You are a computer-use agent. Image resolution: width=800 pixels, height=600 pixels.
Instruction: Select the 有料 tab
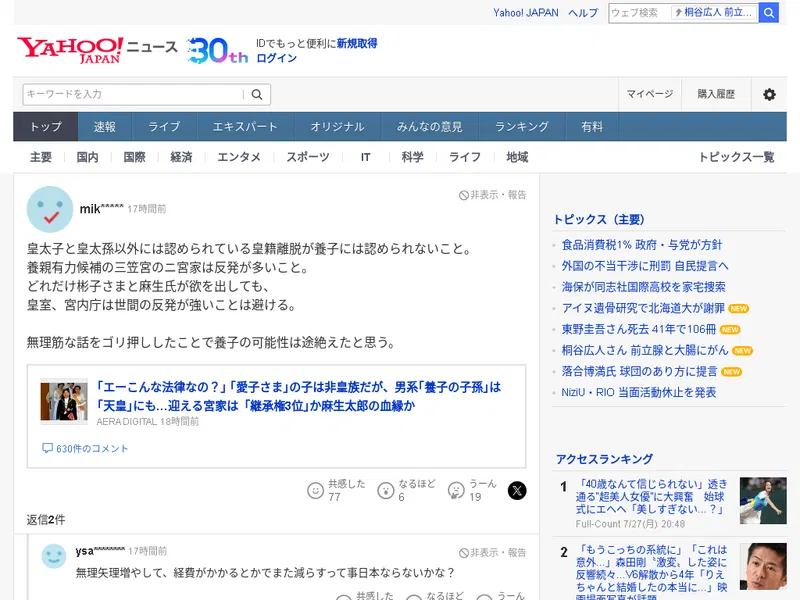[592, 127]
